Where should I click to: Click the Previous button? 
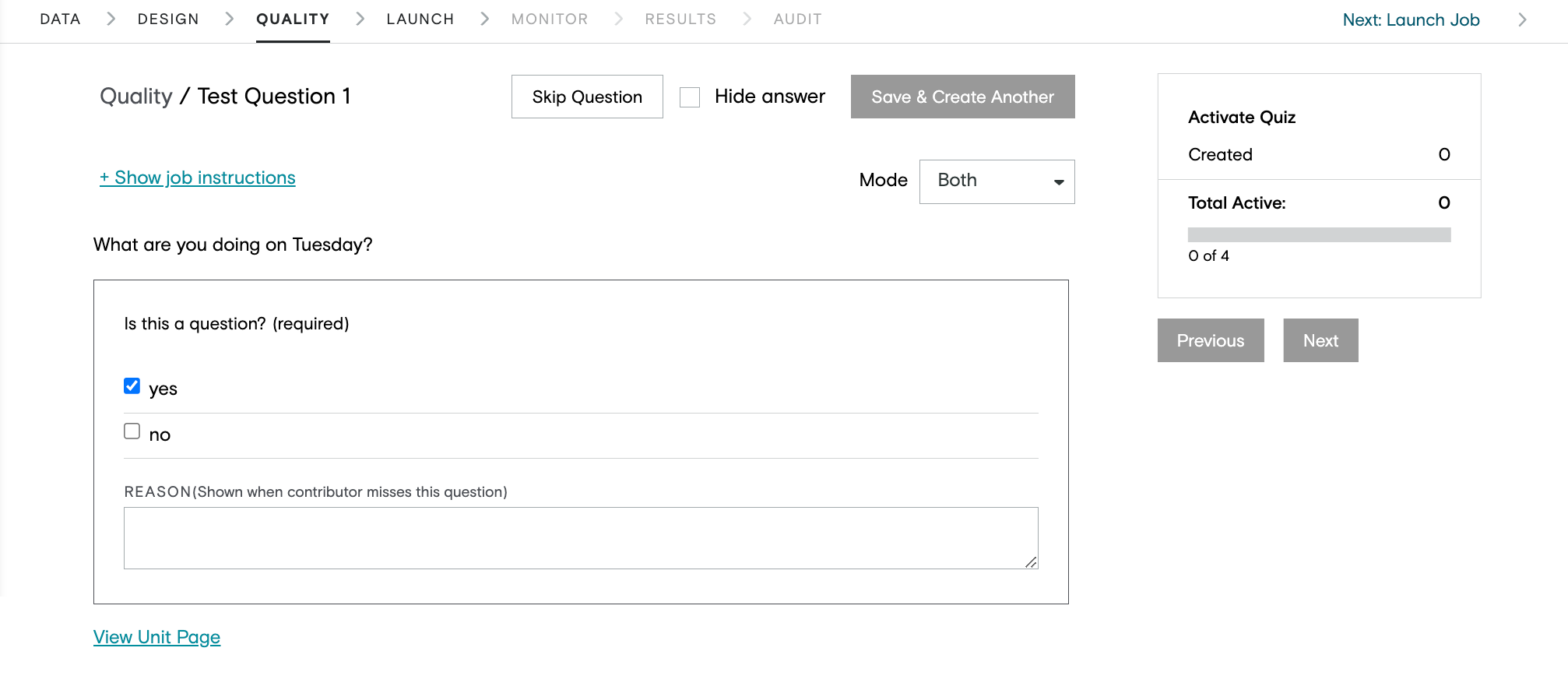pos(1211,340)
